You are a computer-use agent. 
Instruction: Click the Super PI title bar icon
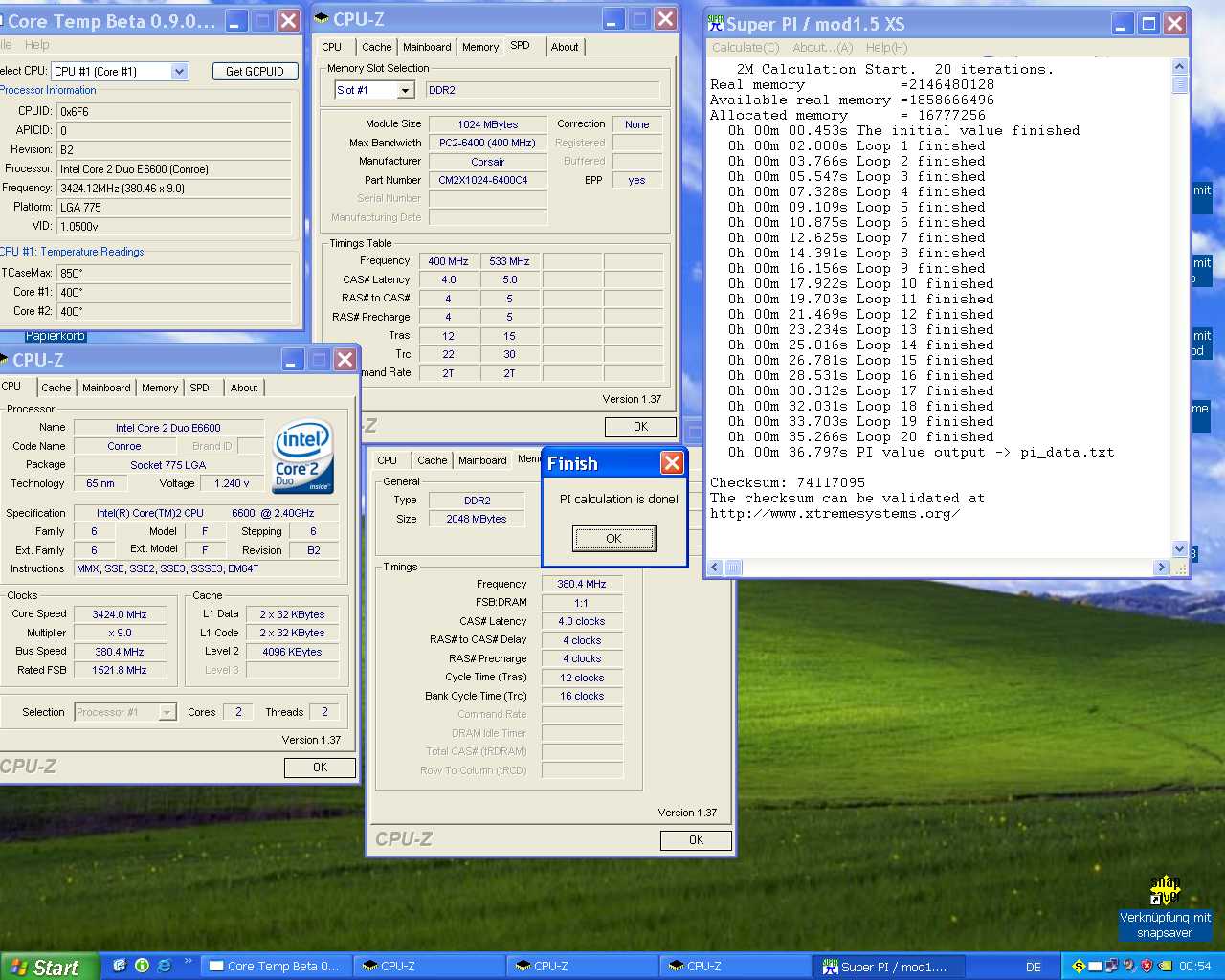[716, 24]
